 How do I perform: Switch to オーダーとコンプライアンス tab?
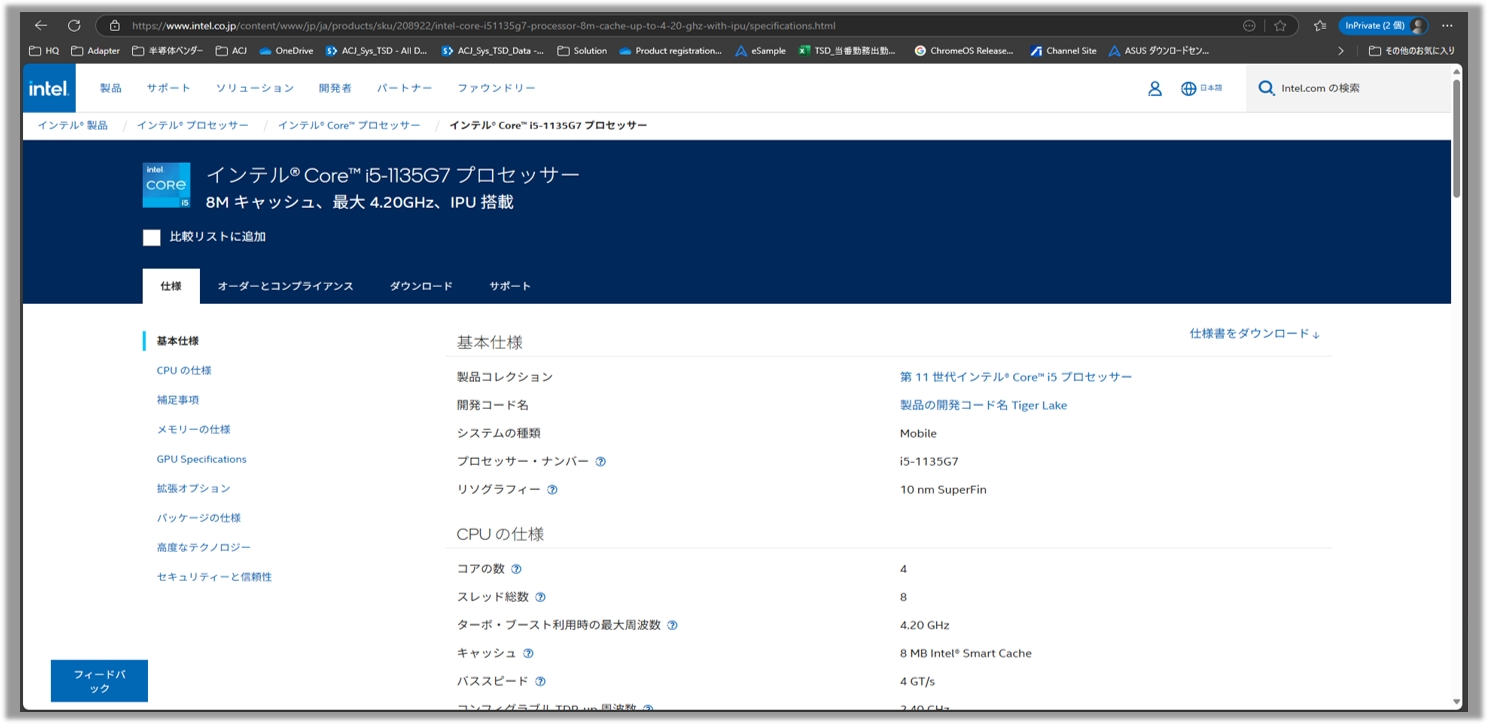point(285,286)
